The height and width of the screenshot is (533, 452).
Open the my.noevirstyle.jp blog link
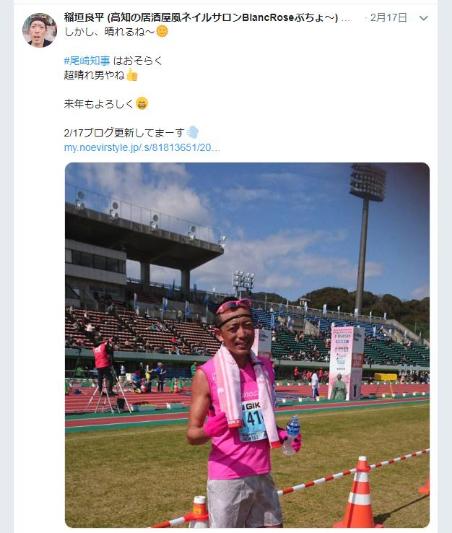tap(142, 148)
